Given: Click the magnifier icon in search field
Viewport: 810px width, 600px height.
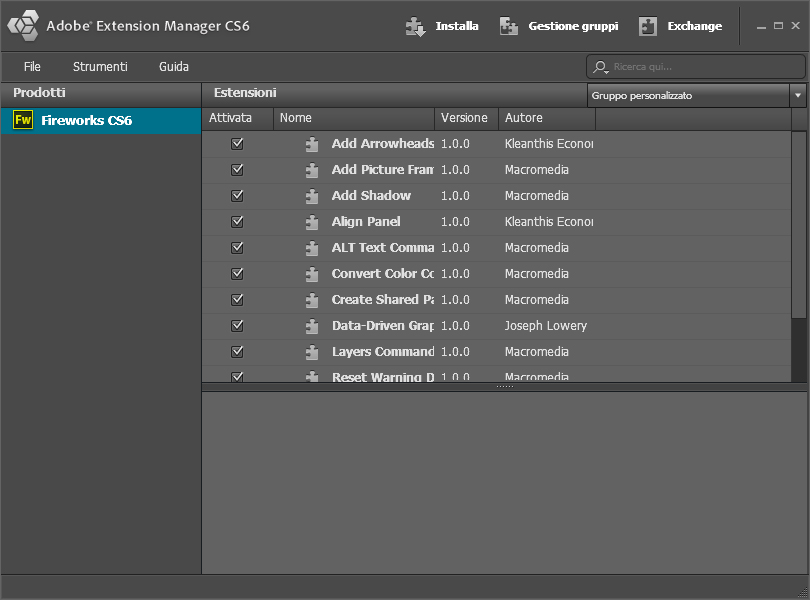Looking at the screenshot, I should (x=600, y=67).
